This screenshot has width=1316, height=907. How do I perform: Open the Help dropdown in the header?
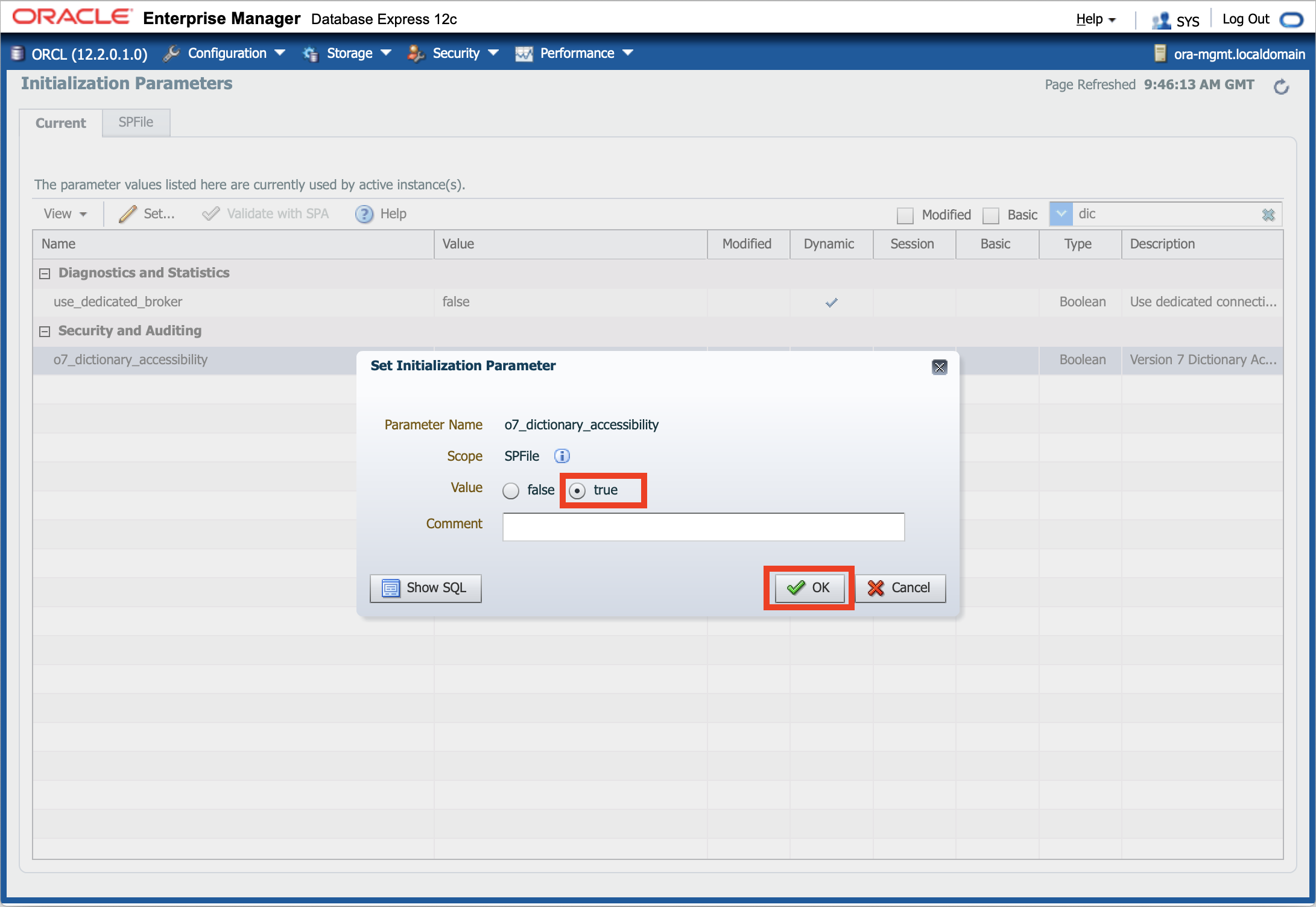[1095, 19]
